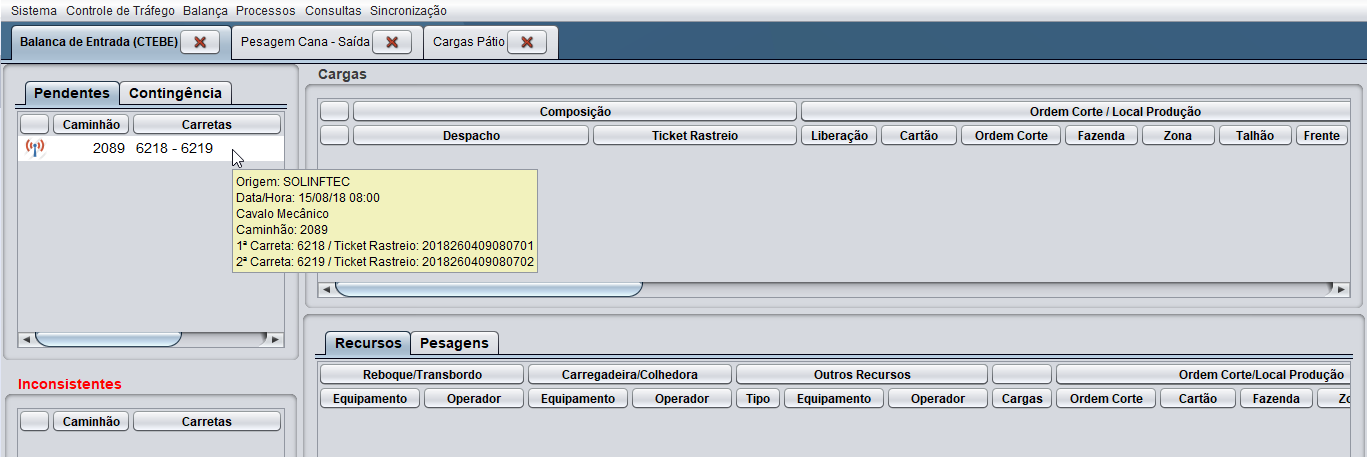Select the Pendentes tab

[x=72, y=93]
